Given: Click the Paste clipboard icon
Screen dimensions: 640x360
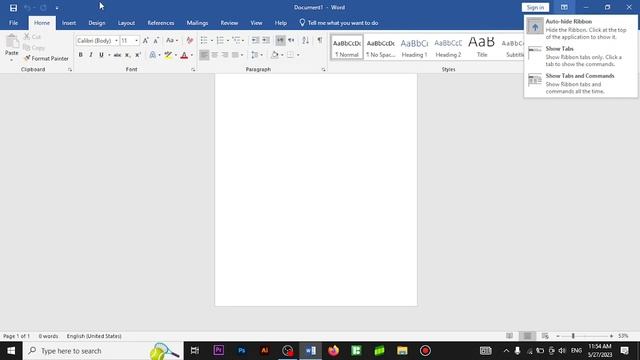Looking at the screenshot, I should coord(12,42).
